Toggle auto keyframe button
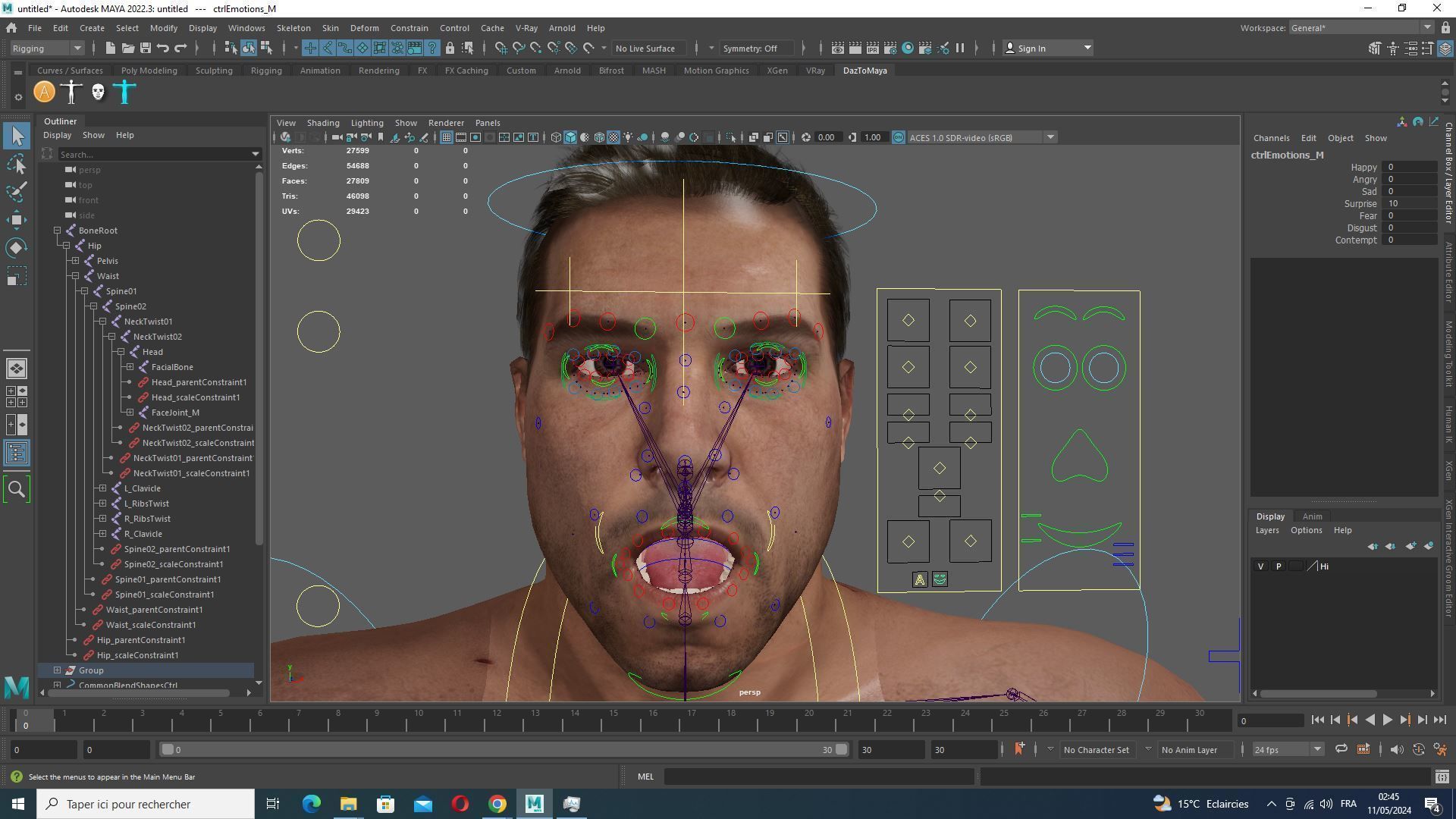The height and width of the screenshot is (819, 1456). pyautogui.click(x=1418, y=749)
